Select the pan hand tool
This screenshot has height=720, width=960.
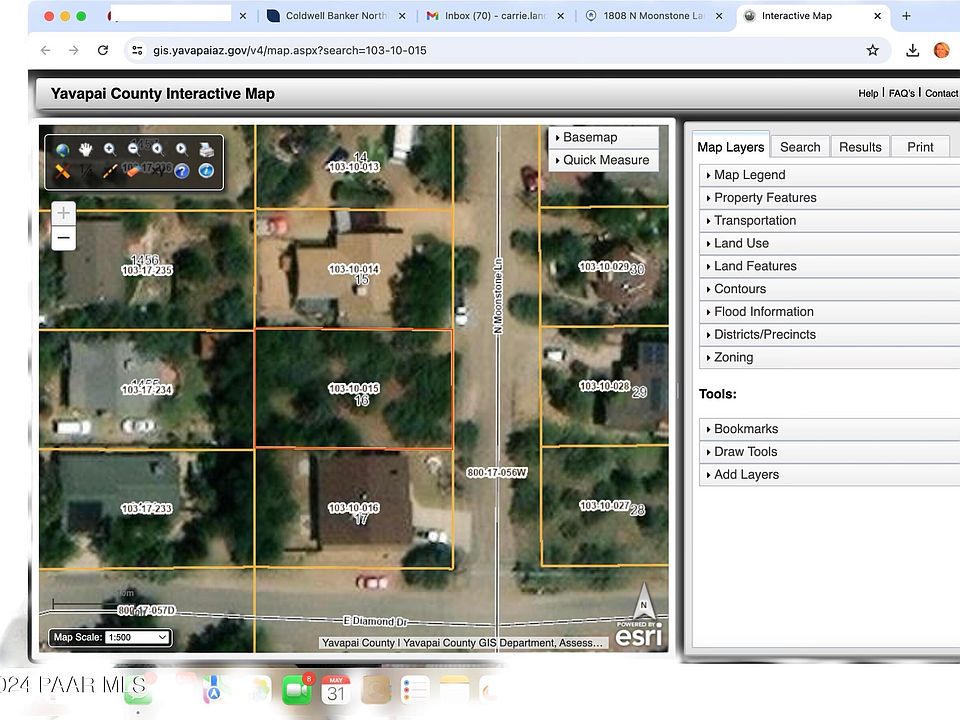(86, 149)
